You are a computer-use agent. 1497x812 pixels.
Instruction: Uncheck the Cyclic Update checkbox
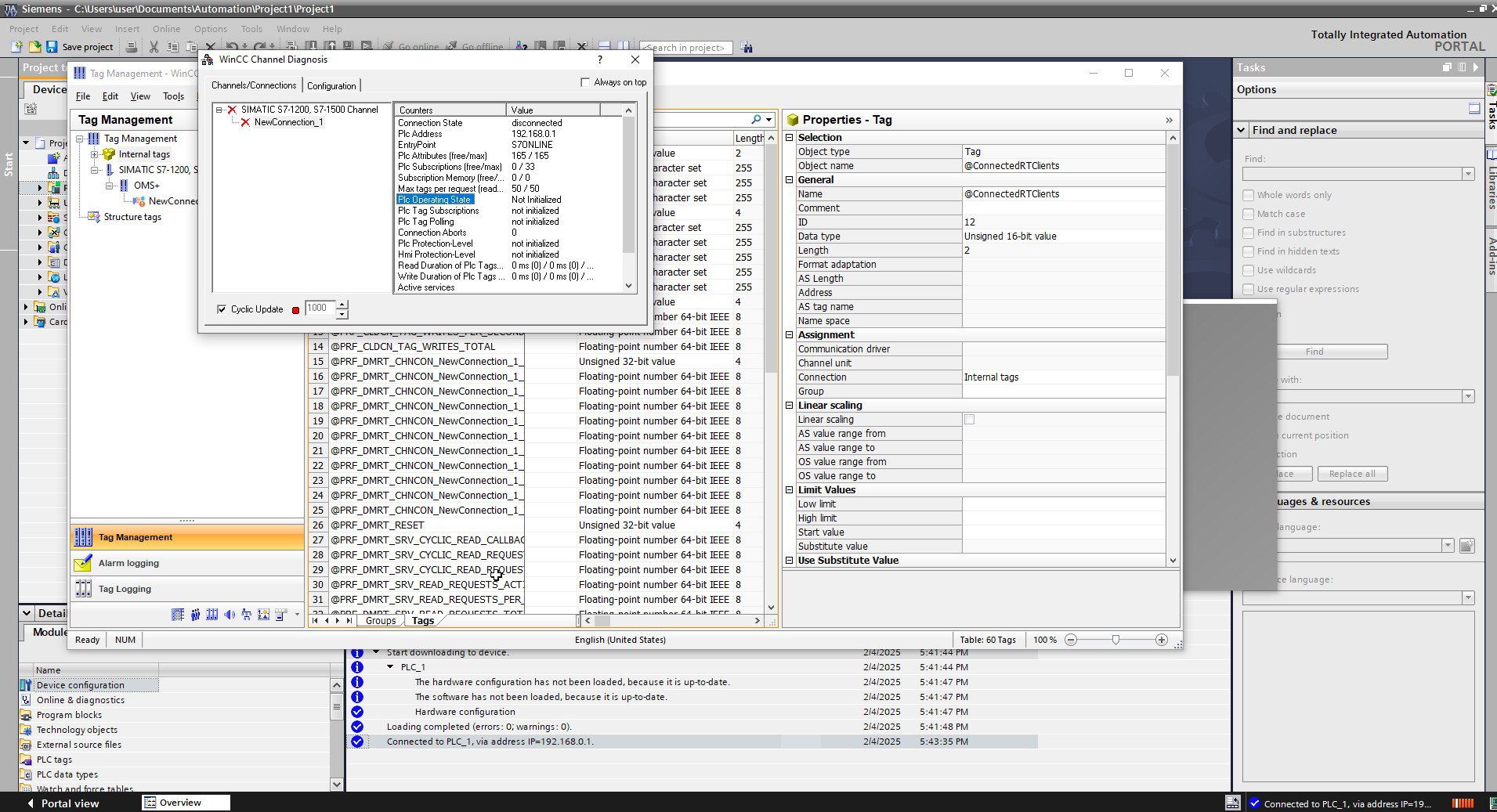coord(222,309)
